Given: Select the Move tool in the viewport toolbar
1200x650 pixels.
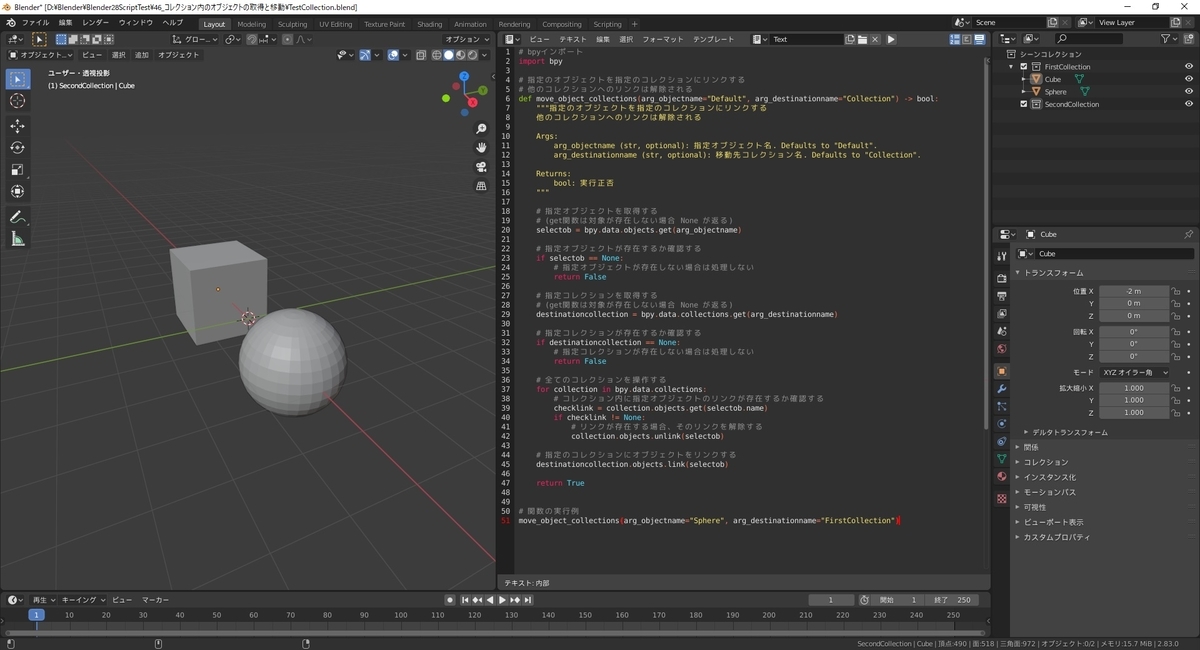Looking at the screenshot, I should click(18, 125).
